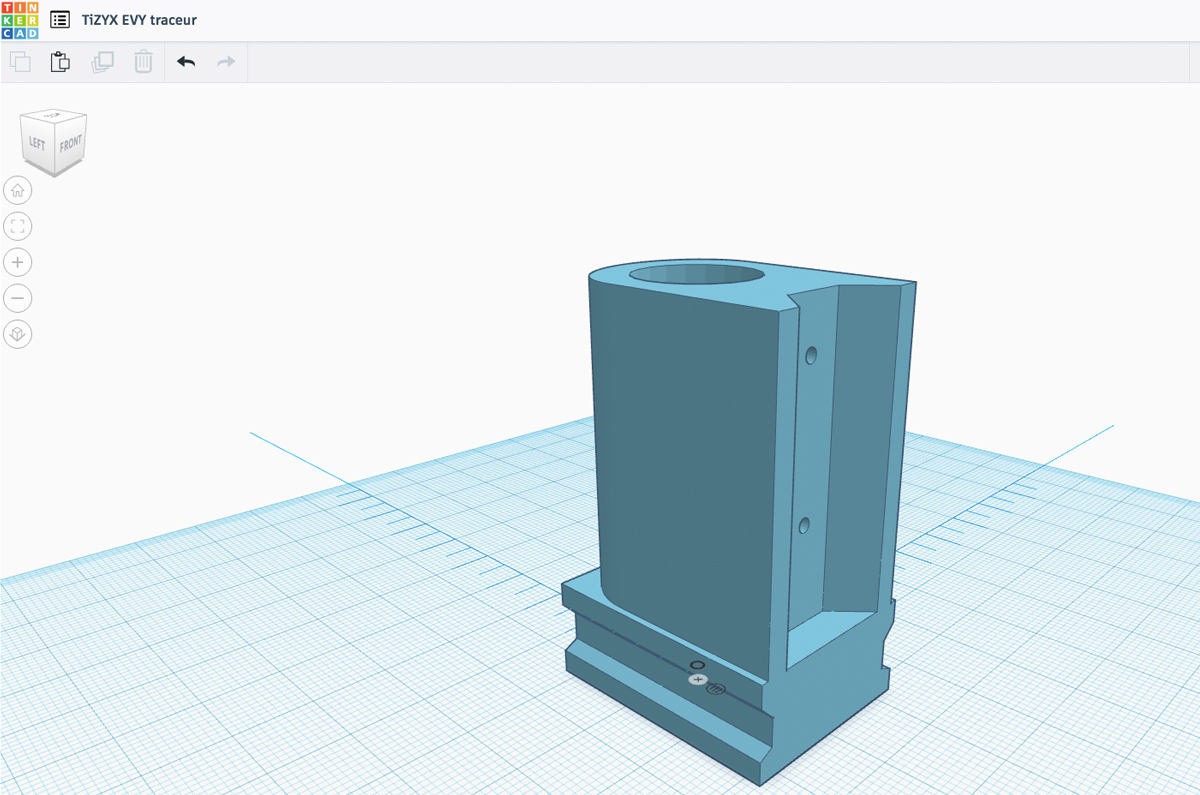Zoom in using the plus button
The height and width of the screenshot is (795, 1200).
point(18,262)
